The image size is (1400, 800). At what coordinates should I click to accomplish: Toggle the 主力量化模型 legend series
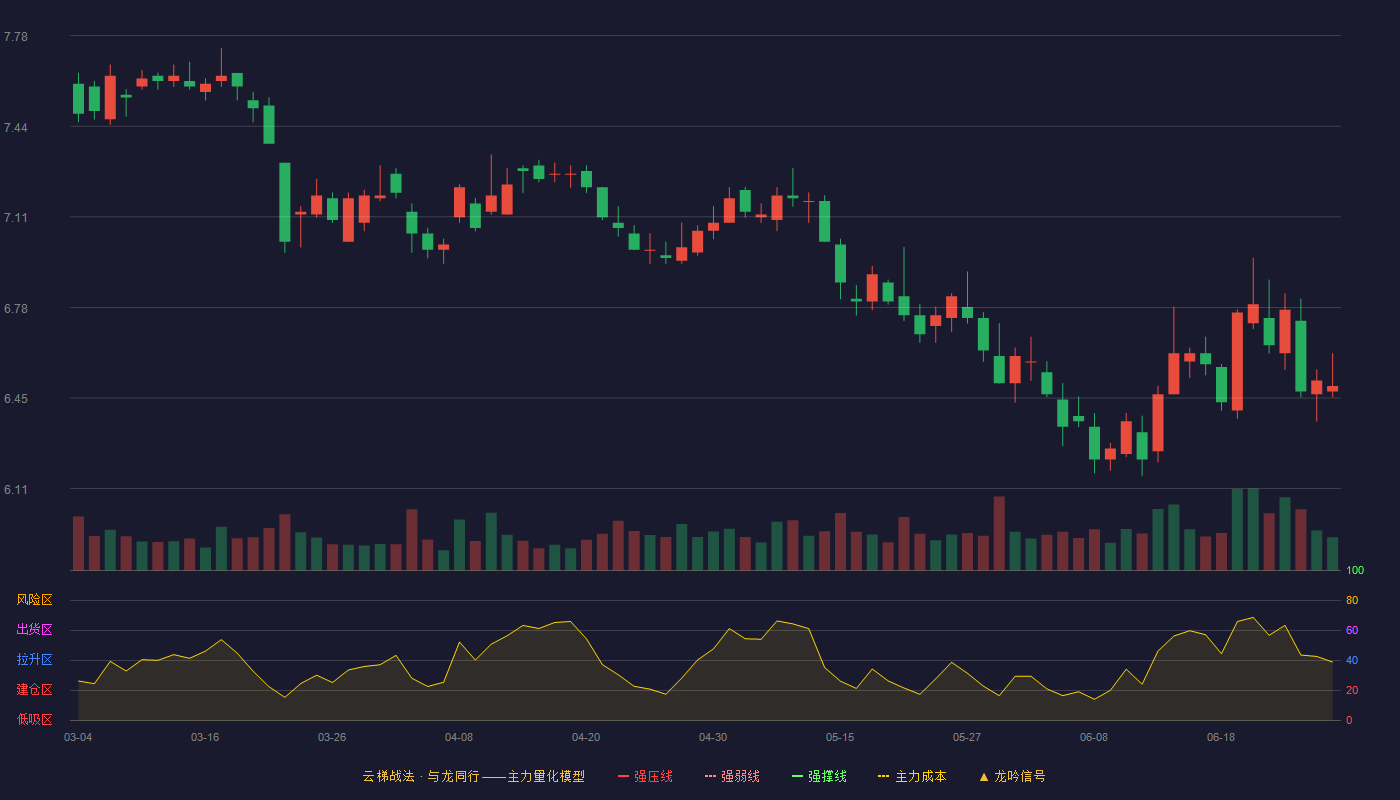474,776
